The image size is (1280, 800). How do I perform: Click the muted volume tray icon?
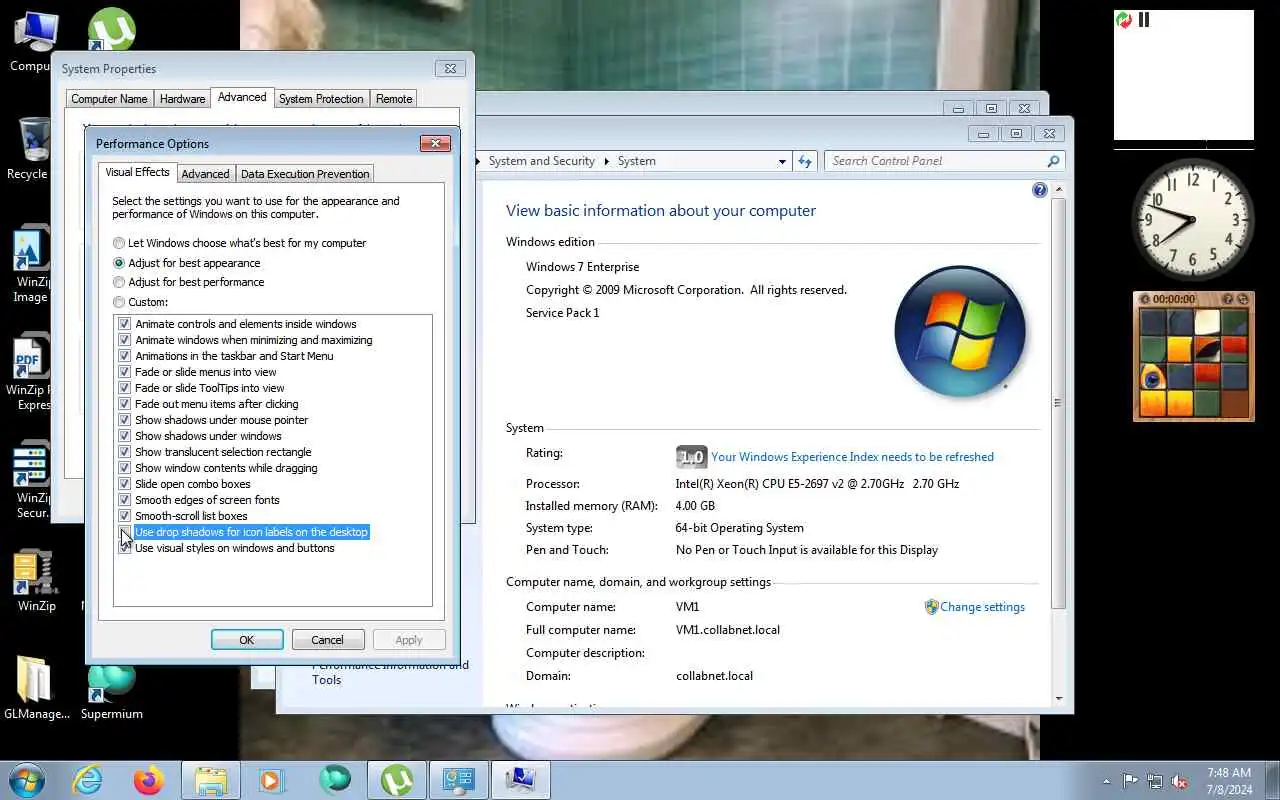pyautogui.click(x=1180, y=781)
